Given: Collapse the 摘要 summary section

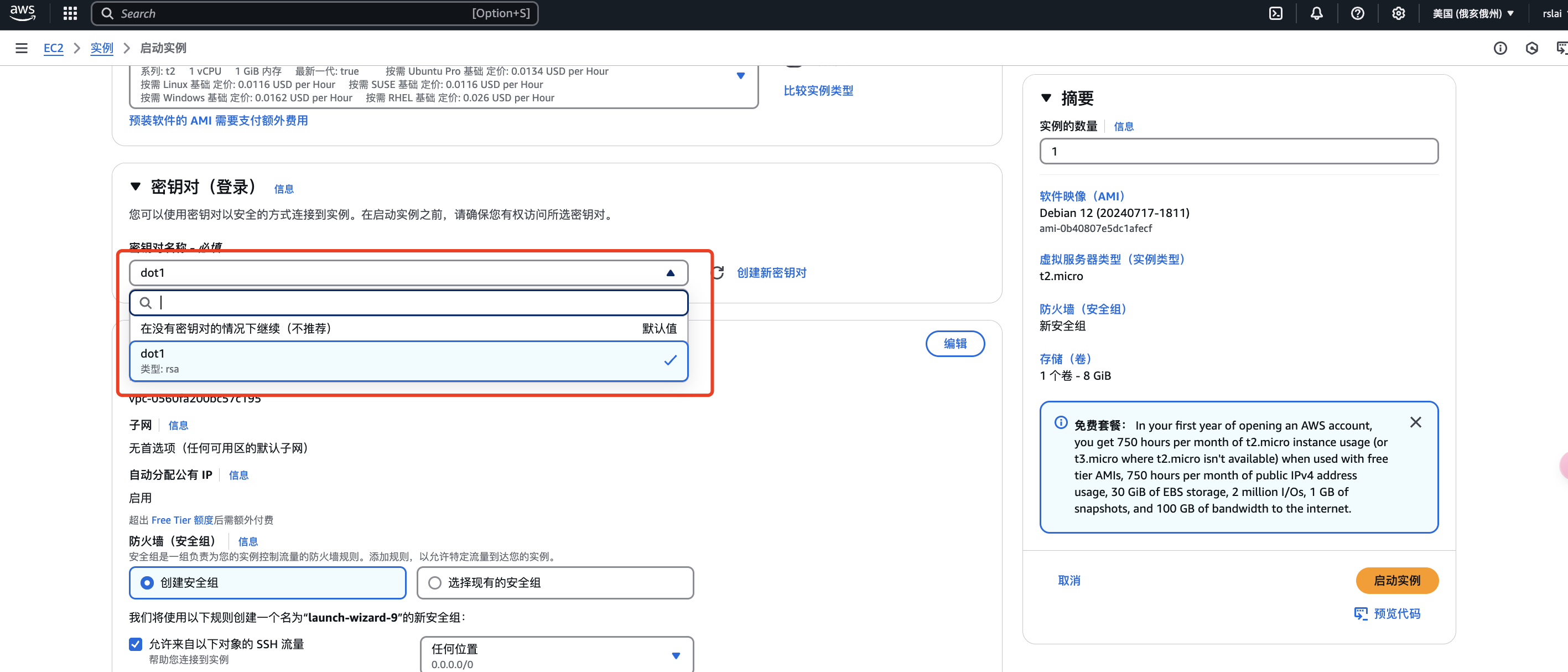Looking at the screenshot, I should pyautogui.click(x=1046, y=98).
